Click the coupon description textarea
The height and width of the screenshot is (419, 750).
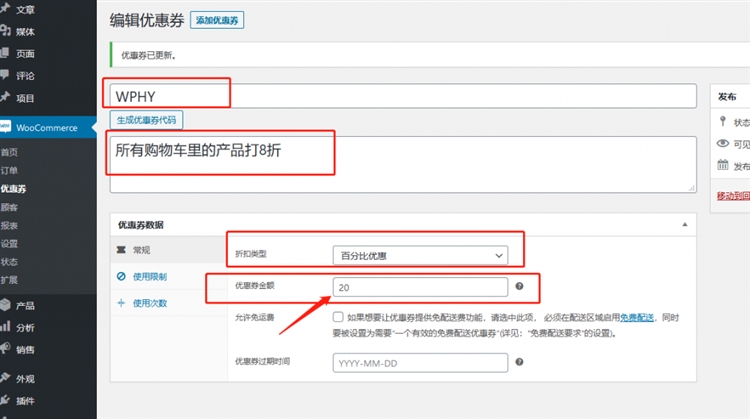(403, 165)
